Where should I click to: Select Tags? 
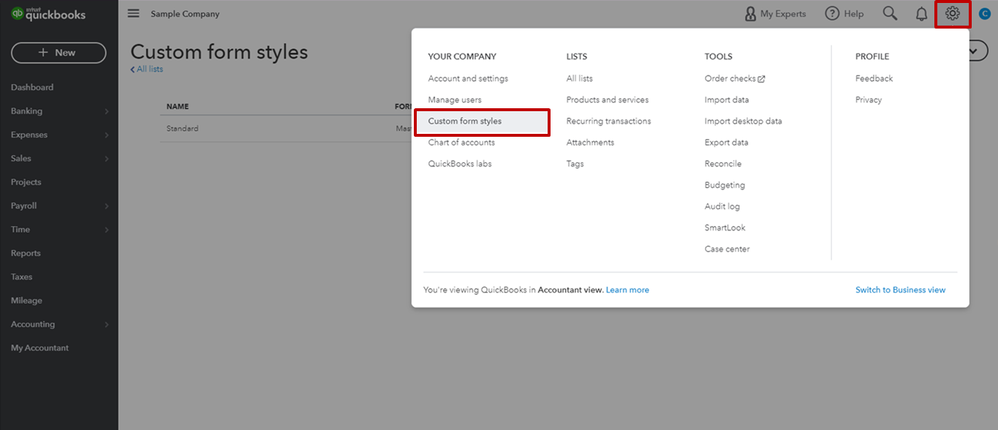click(575, 163)
